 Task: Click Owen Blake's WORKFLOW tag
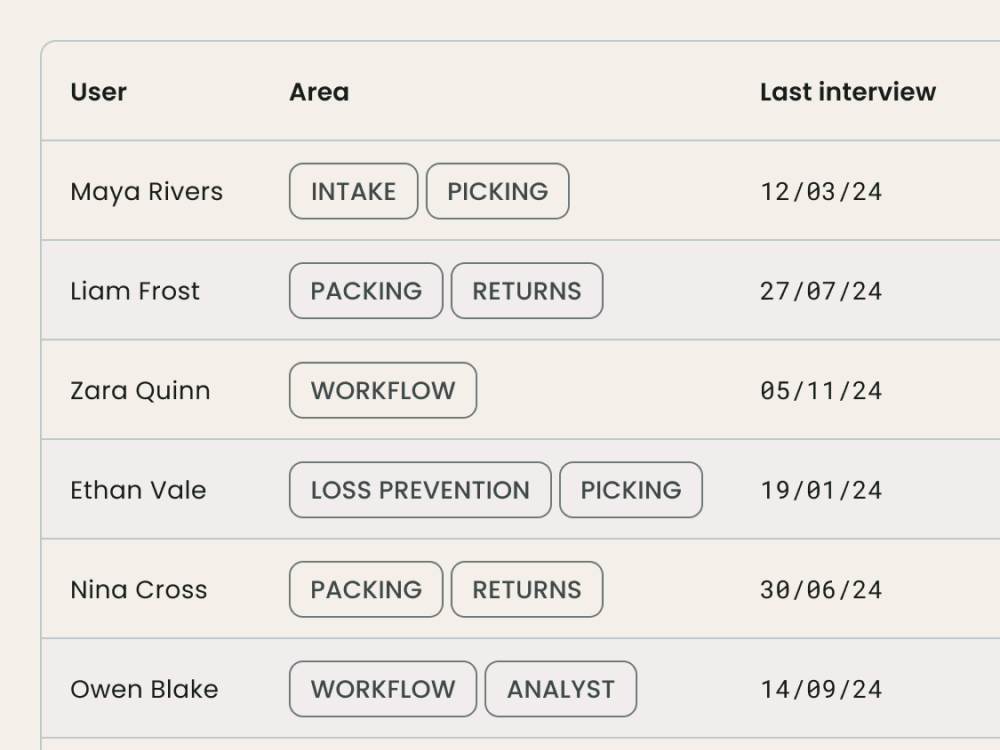coord(383,689)
